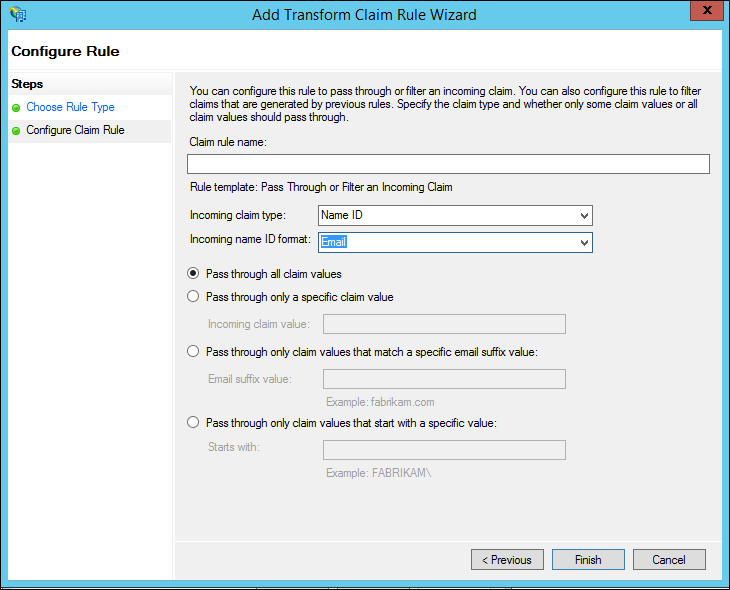Click the green bullet beside Choose Rule Type
This screenshot has width=730, height=590.
coord(16,108)
